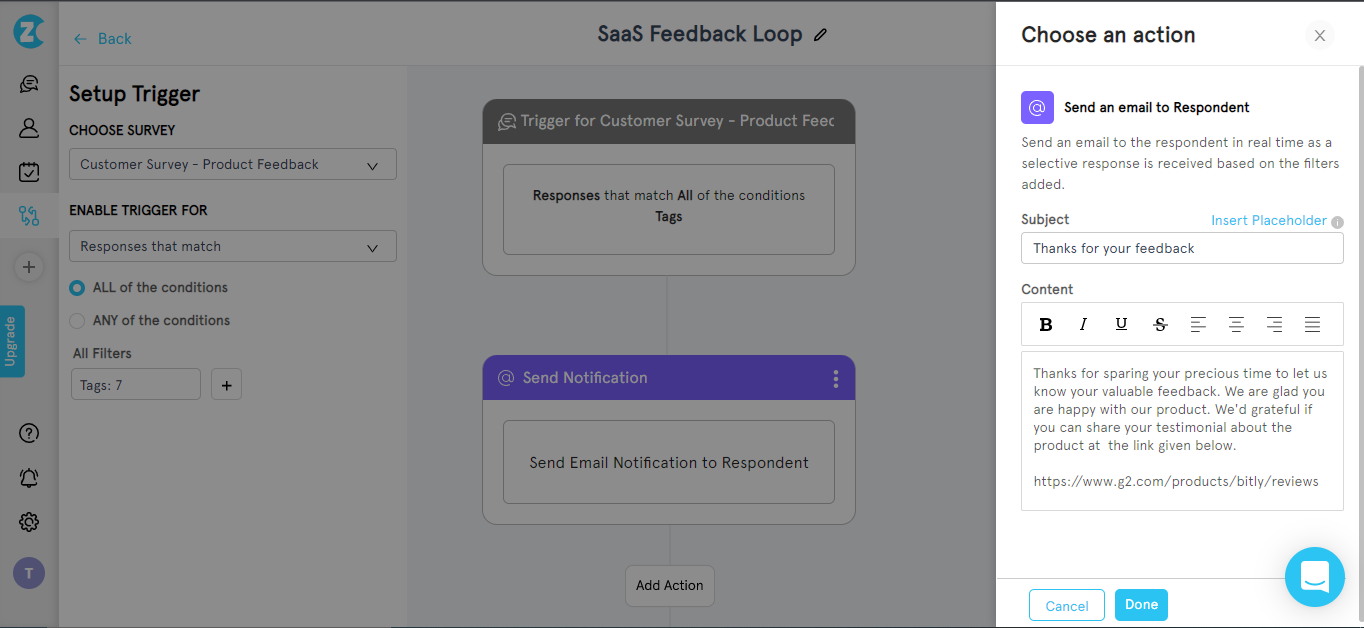This screenshot has width=1364, height=628.
Task: Focus the Subject input field
Action: (1182, 248)
